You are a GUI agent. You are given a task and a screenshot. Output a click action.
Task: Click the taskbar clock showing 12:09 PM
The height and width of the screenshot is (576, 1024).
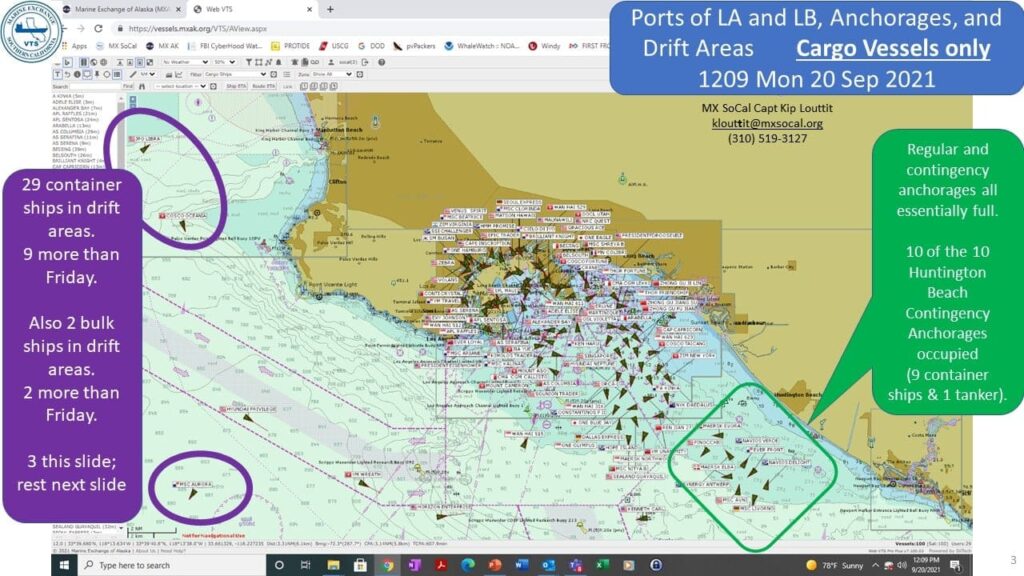[925, 565]
